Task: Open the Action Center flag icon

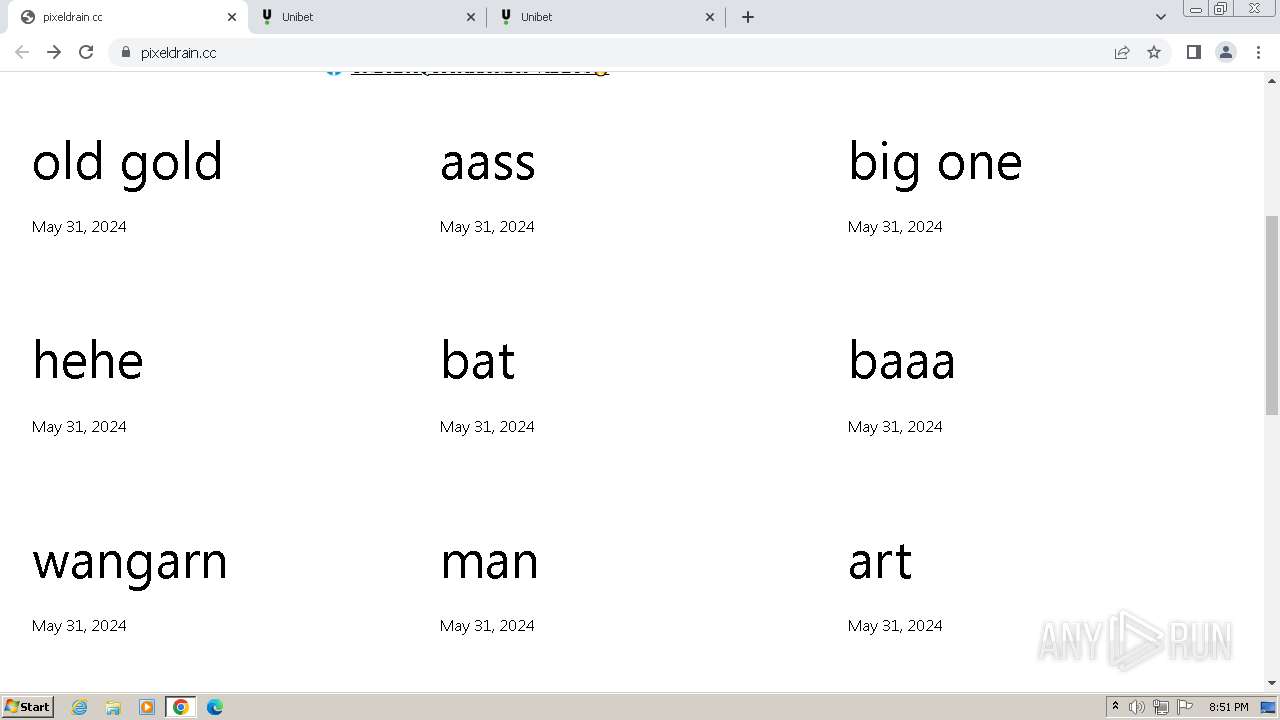Action: tap(1185, 707)
